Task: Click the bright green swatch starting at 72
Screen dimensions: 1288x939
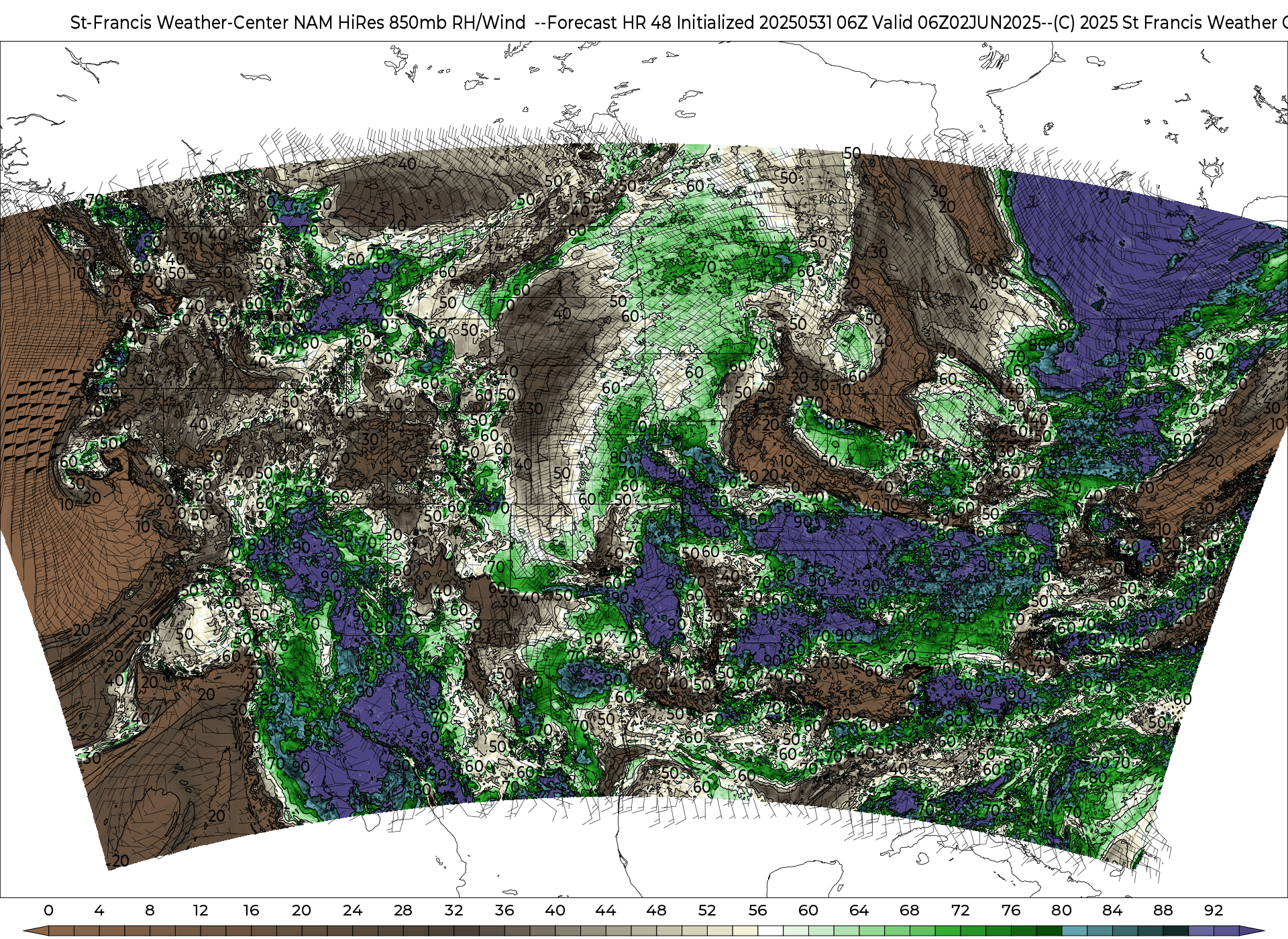Action: (x=973, y=931)
